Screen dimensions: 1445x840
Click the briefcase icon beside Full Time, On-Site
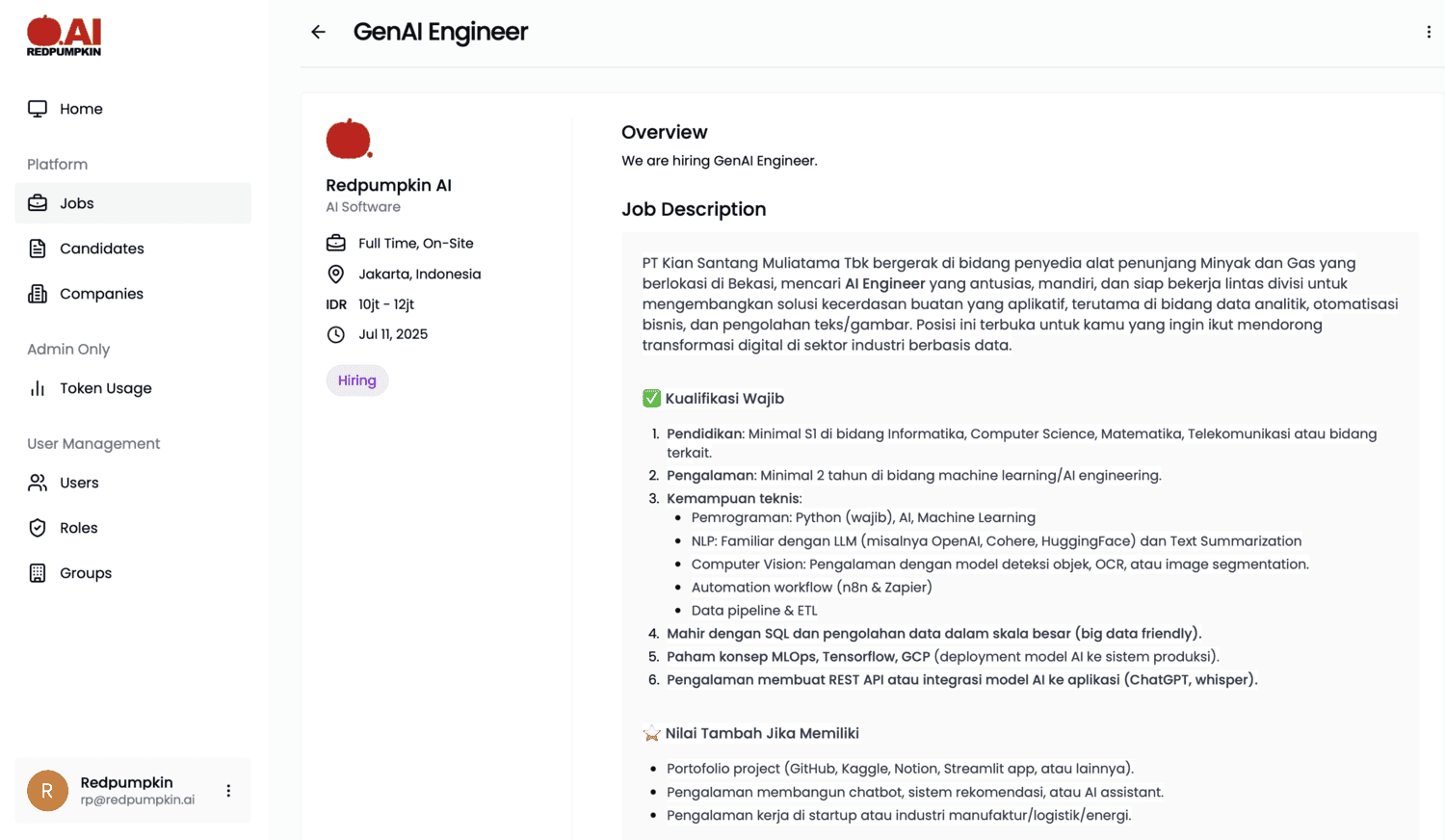(x=335, y=243)
